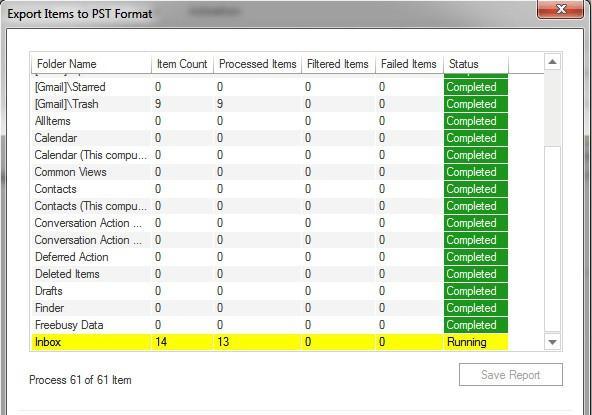Viewport: 592px width, 415px height.
Task: Sort by Processed Items column header
Action: point(257,64)
